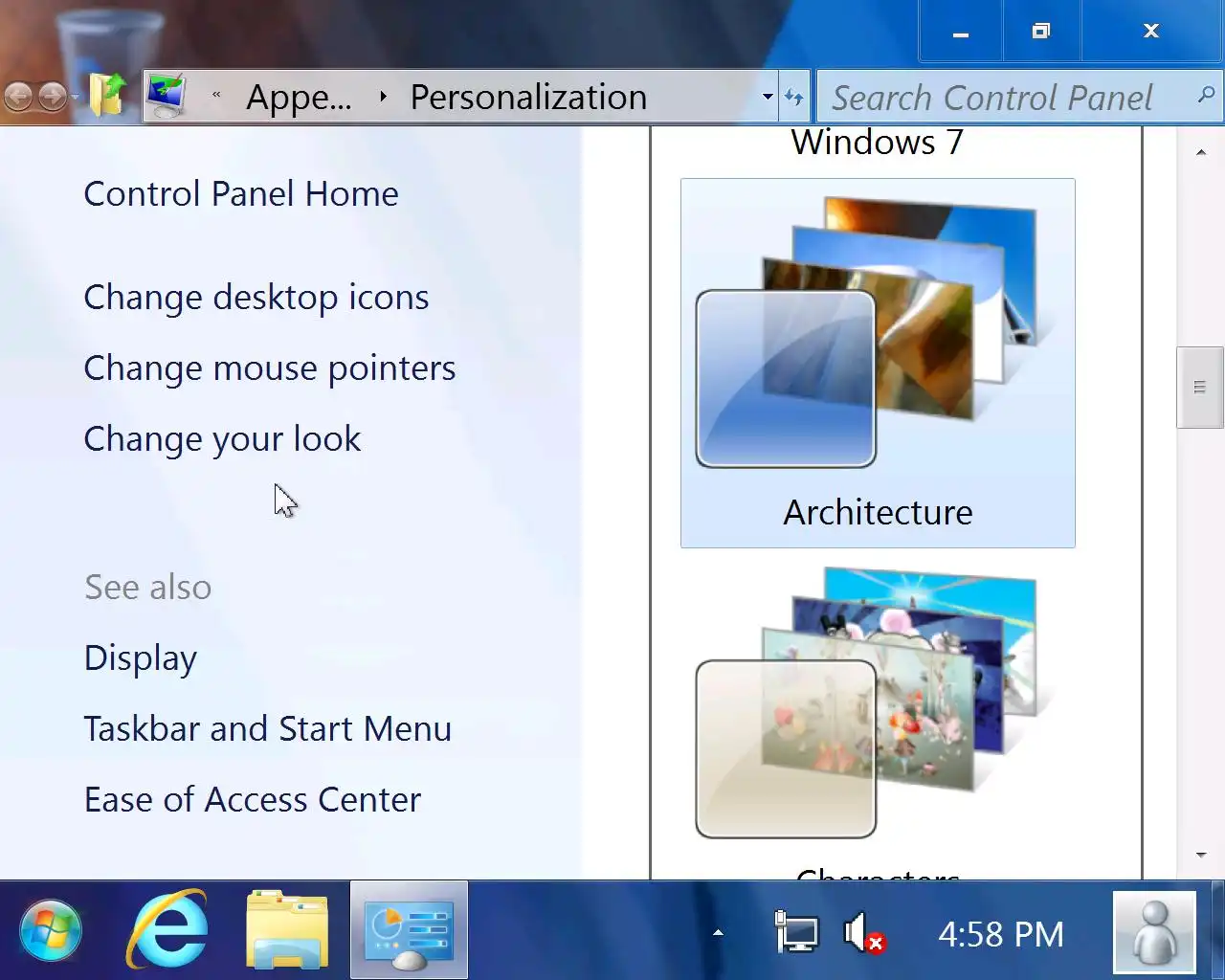Click the scrollbar up arrow
Image resolution: width=1225 pixels, height=980 pixels.
(x=1201, y=153)
